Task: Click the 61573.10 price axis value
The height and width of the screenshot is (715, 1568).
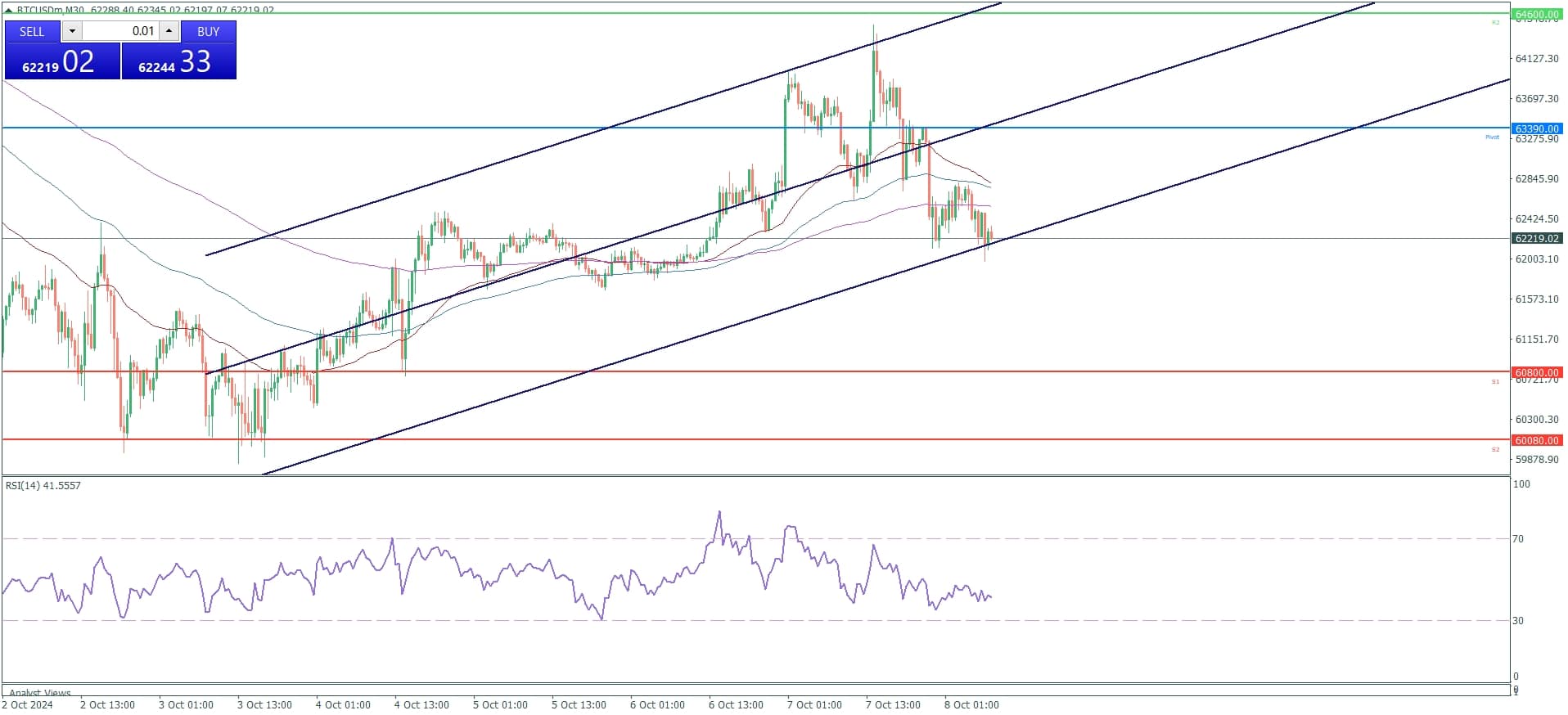Action: click(x=1537, y=299)
